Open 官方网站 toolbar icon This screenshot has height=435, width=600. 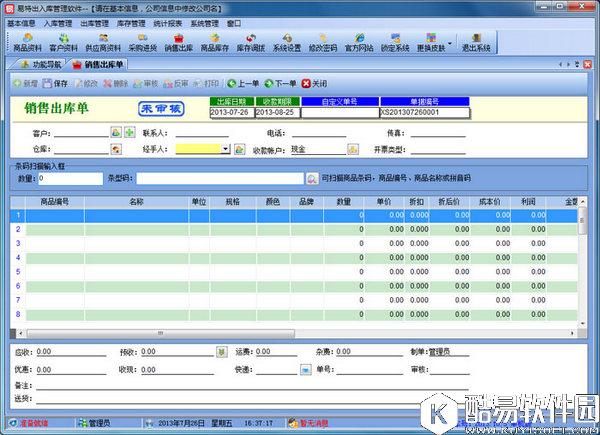coord(359,43)
